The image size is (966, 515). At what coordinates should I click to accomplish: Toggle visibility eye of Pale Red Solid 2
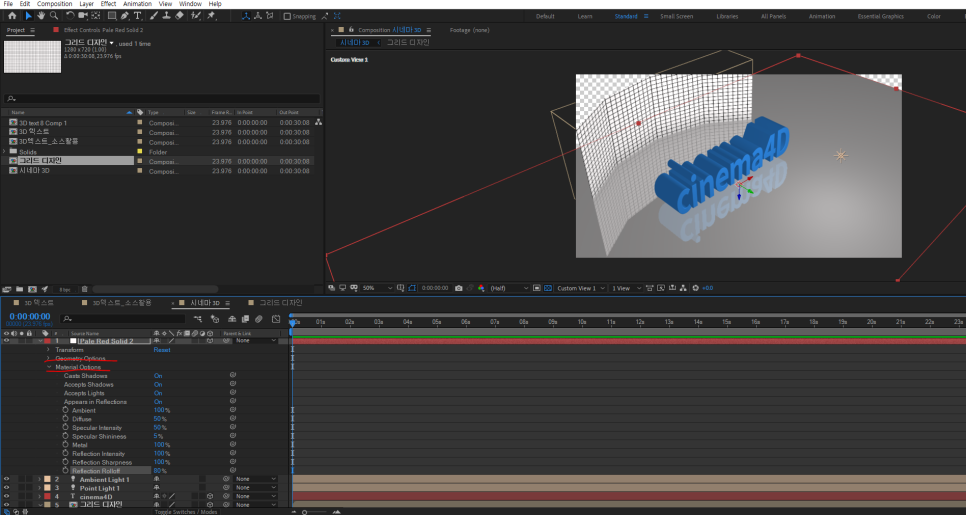6,341
